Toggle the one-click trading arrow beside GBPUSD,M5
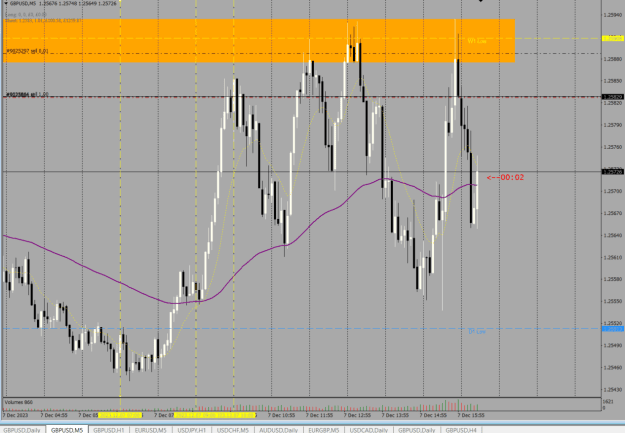The image size is (625, 433). click(6, 4)
